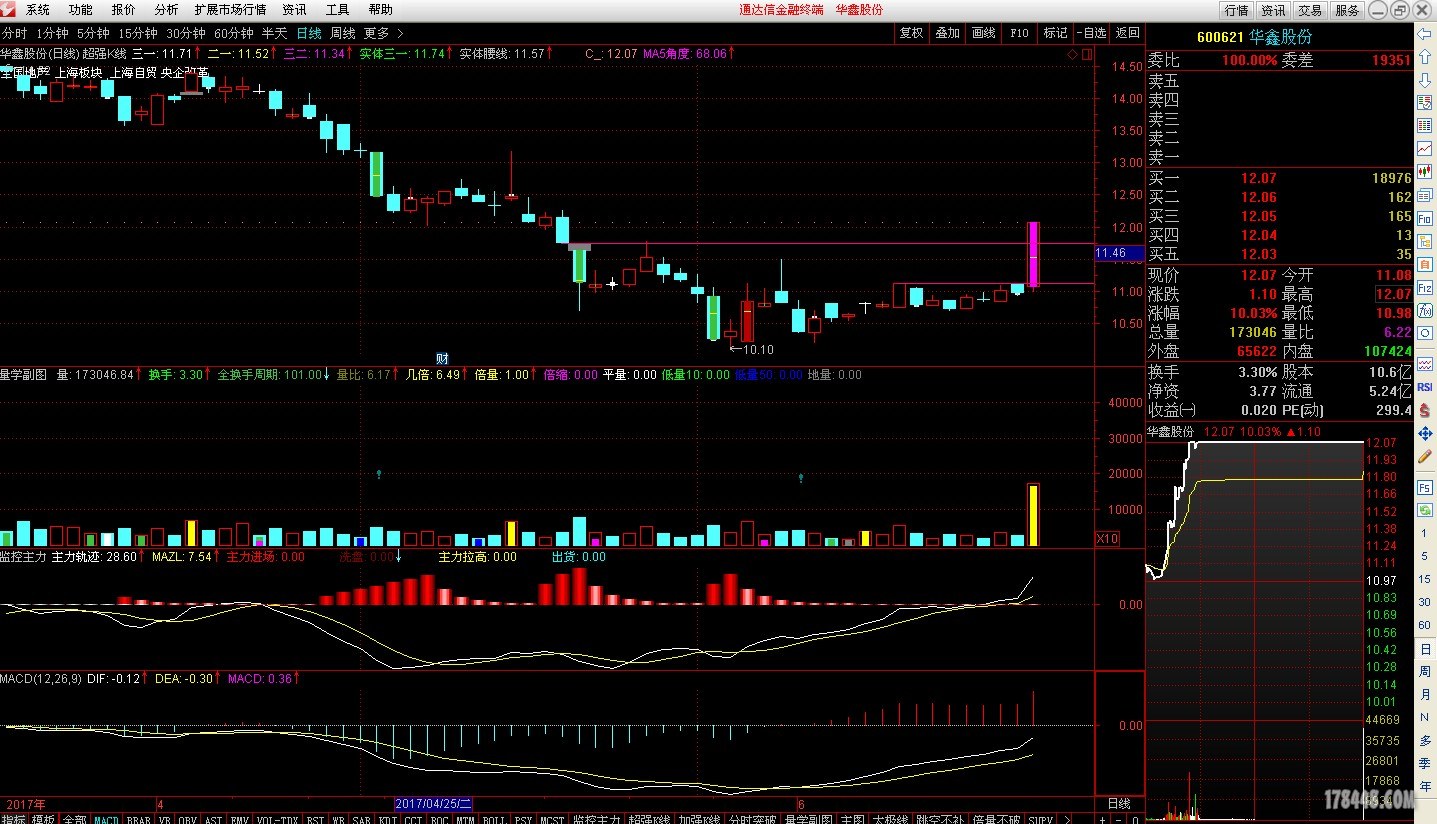Click the 2017/04/25 date marker on timeline
The height and width of the screenshot is (824, 1437).
(x=434, y=803)
